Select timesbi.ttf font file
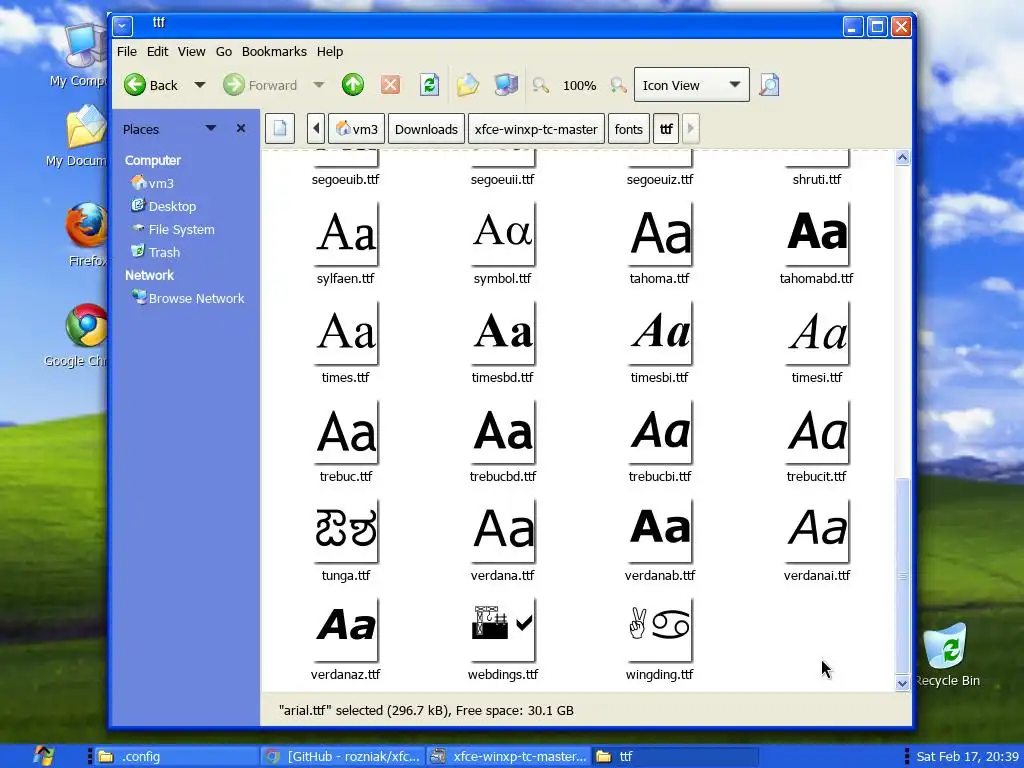The height and width of the screenshot is (768, 1024). point(660,343)
